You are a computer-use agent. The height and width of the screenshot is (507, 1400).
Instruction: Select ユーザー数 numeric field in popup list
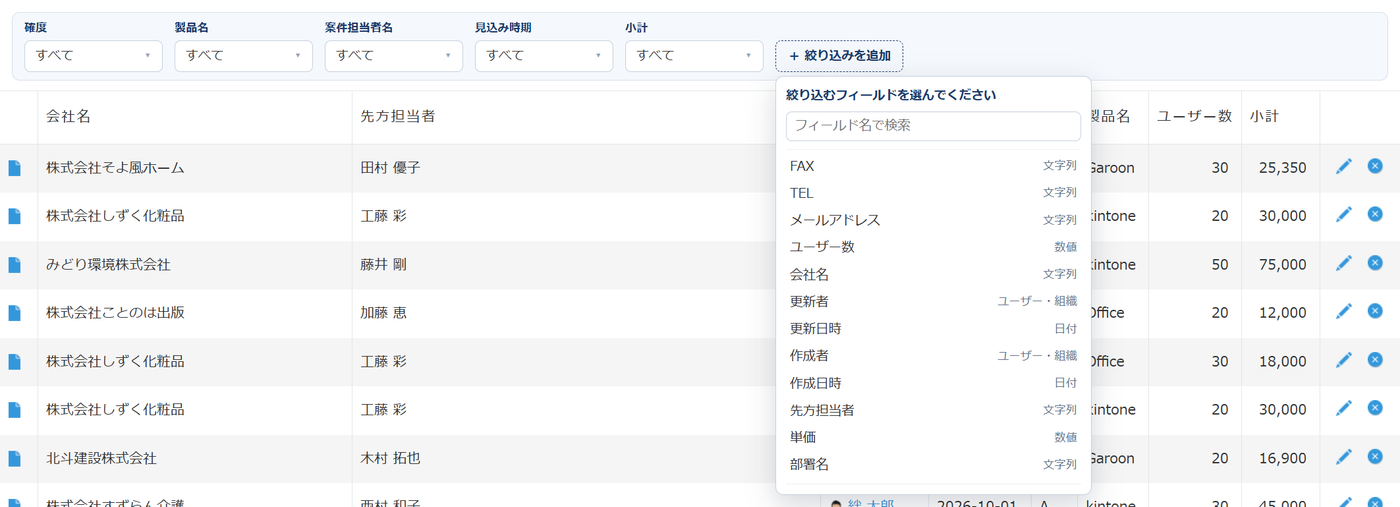(x=933, y=247)
